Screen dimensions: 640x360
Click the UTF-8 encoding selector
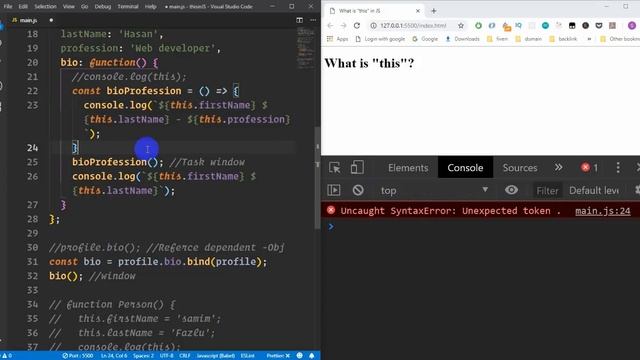click(x=167, y=356)
